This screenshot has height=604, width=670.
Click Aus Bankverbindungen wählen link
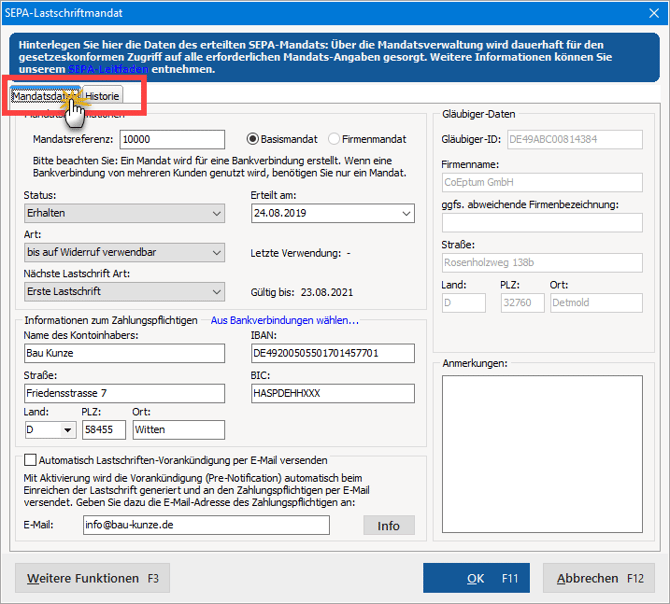pyautogui.click(x=284, y=320)
